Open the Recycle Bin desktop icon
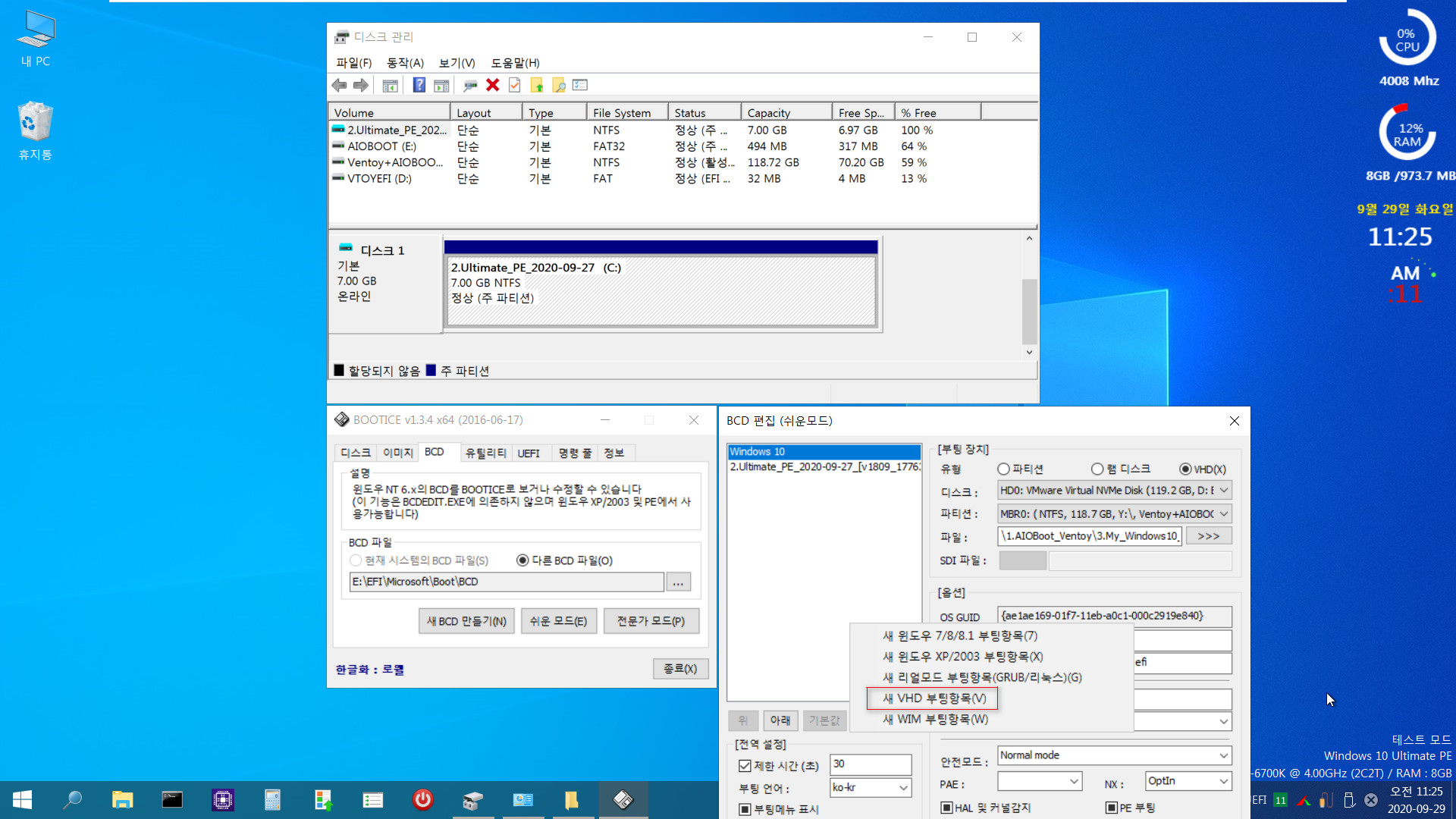Screen dimensions: 1456x819 (x=36, y=131)
